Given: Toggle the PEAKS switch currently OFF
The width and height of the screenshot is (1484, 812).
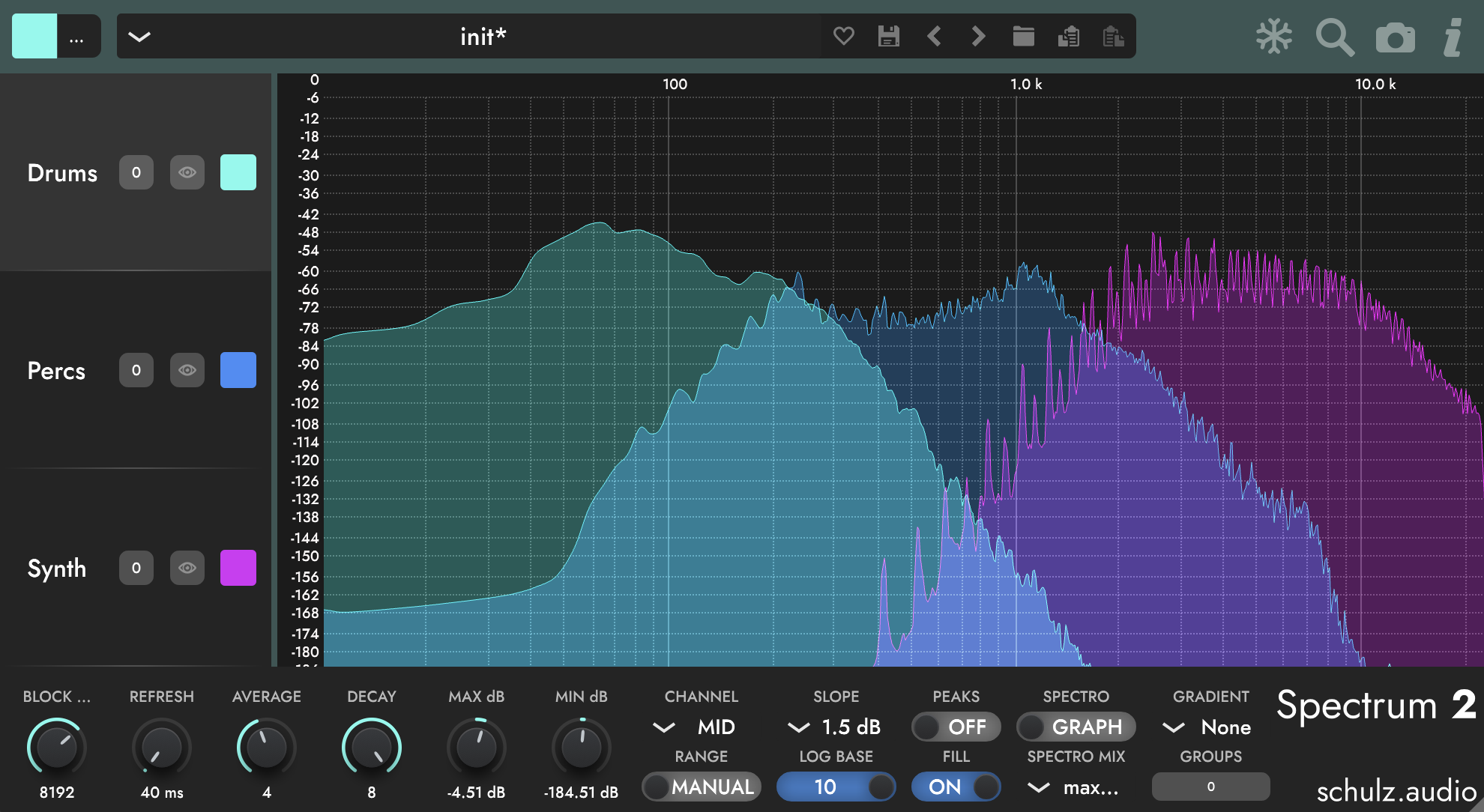Looking at the screenshot, I should [956, 727].
